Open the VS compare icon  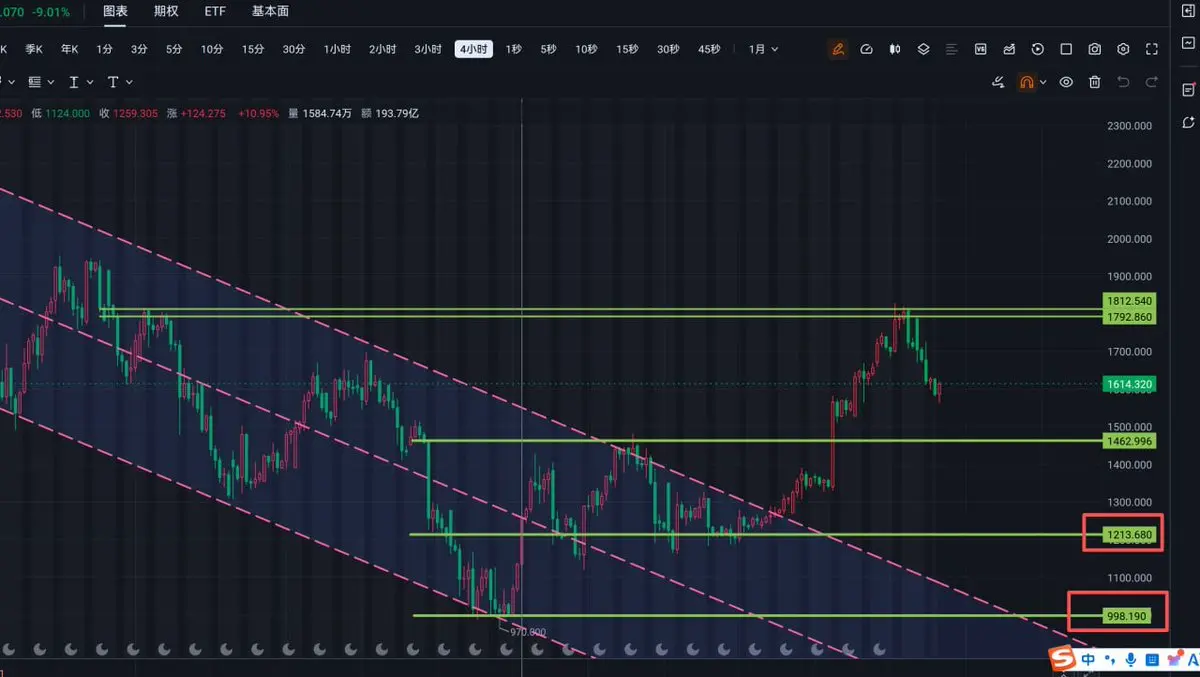tap(981, 49)
